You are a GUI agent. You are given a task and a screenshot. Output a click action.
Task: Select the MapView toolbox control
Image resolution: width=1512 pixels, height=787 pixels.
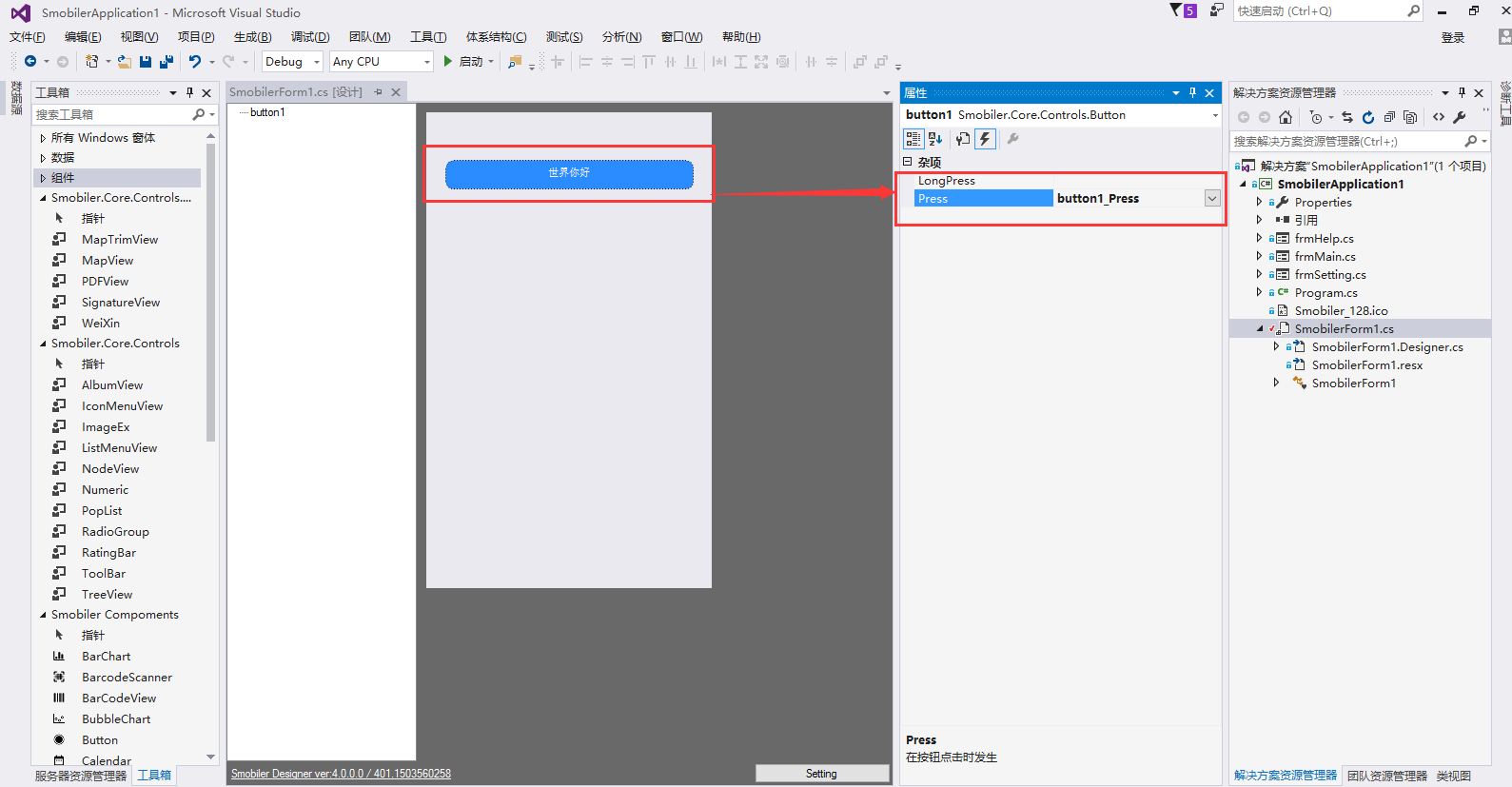click(x=108, y=261)
